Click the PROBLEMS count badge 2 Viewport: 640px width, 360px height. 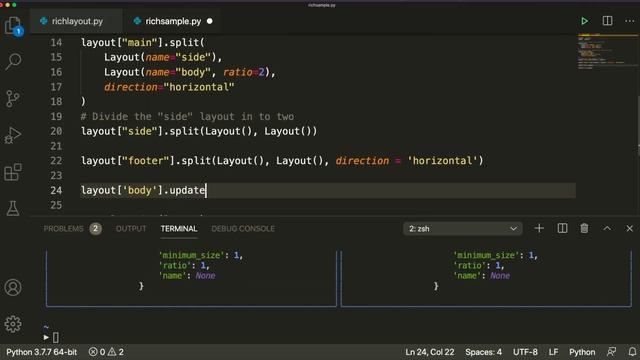[x=96, y=229]
